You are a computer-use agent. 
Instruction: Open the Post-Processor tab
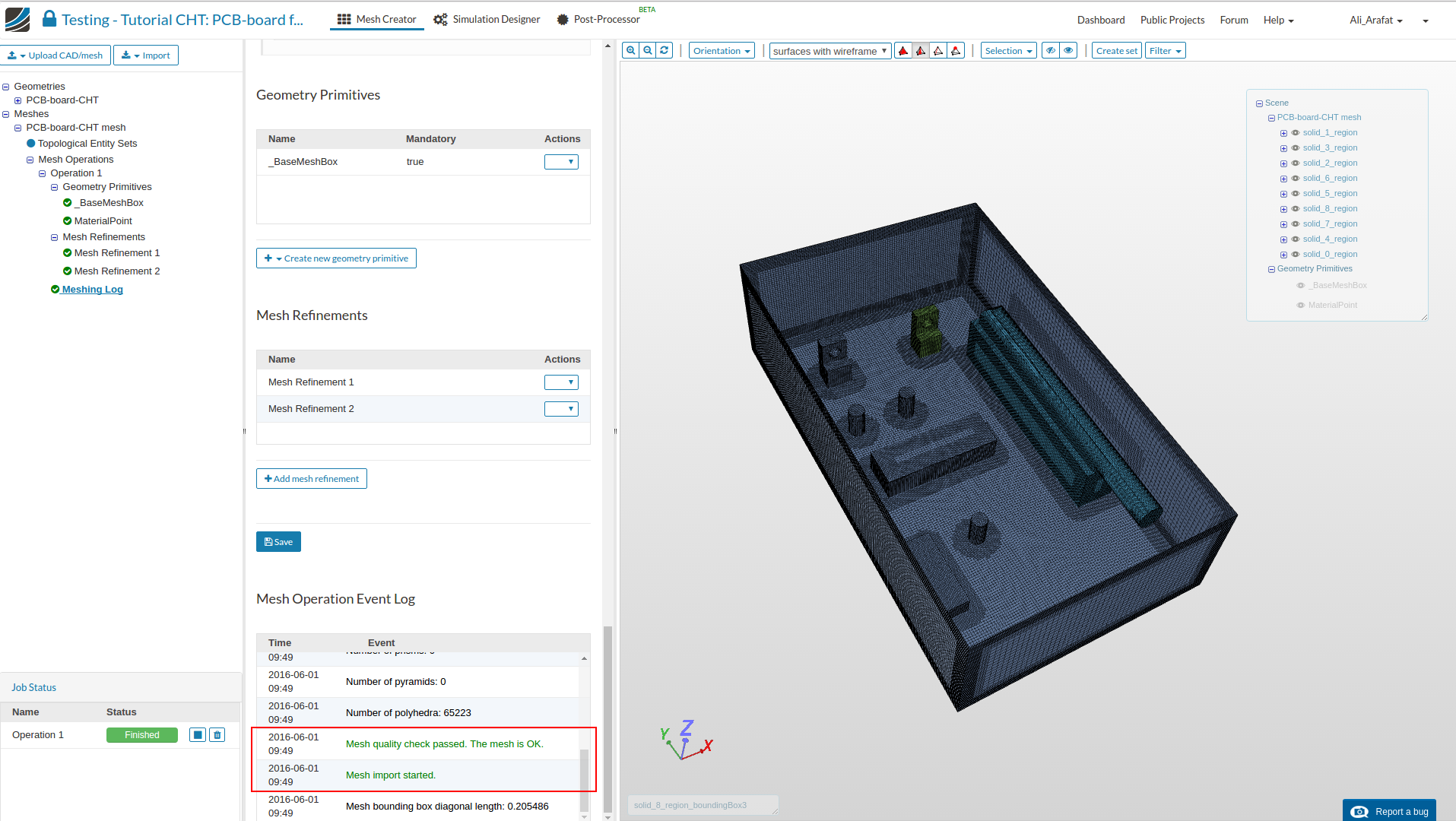click(598, 20)
